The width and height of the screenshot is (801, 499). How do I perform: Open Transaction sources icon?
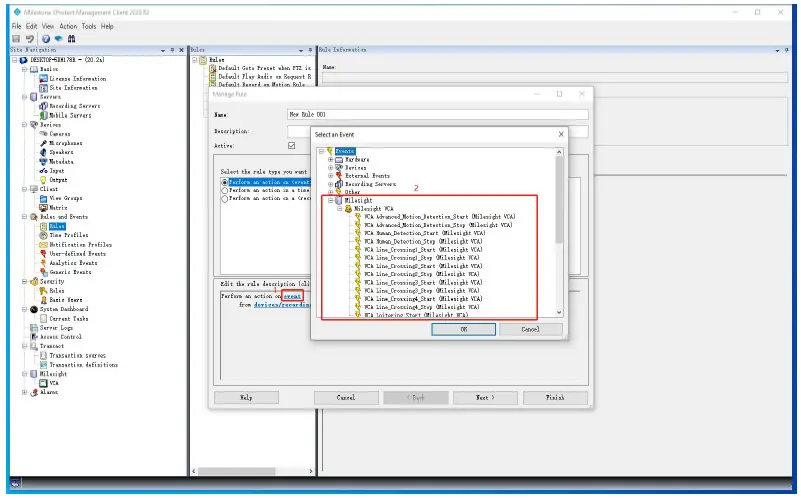[43, 355]
